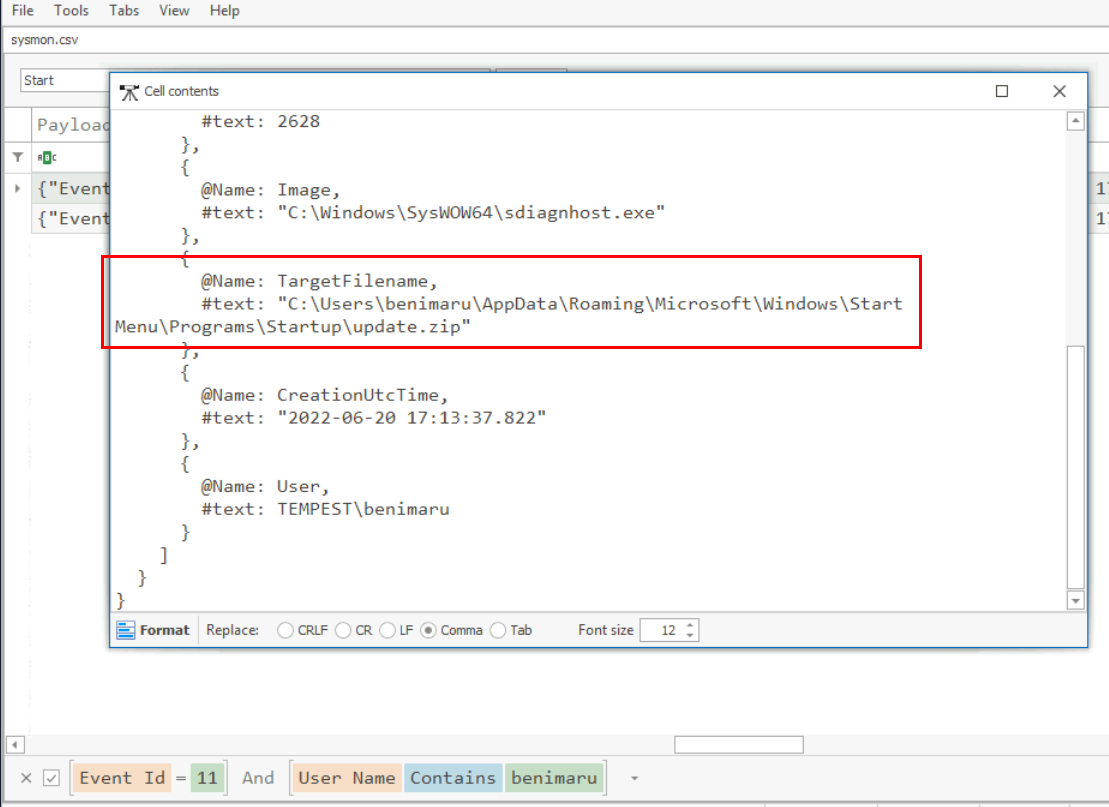Open the Tools menu
Image resolution: width=1109 pixels, height=807 pixels.
71,11
